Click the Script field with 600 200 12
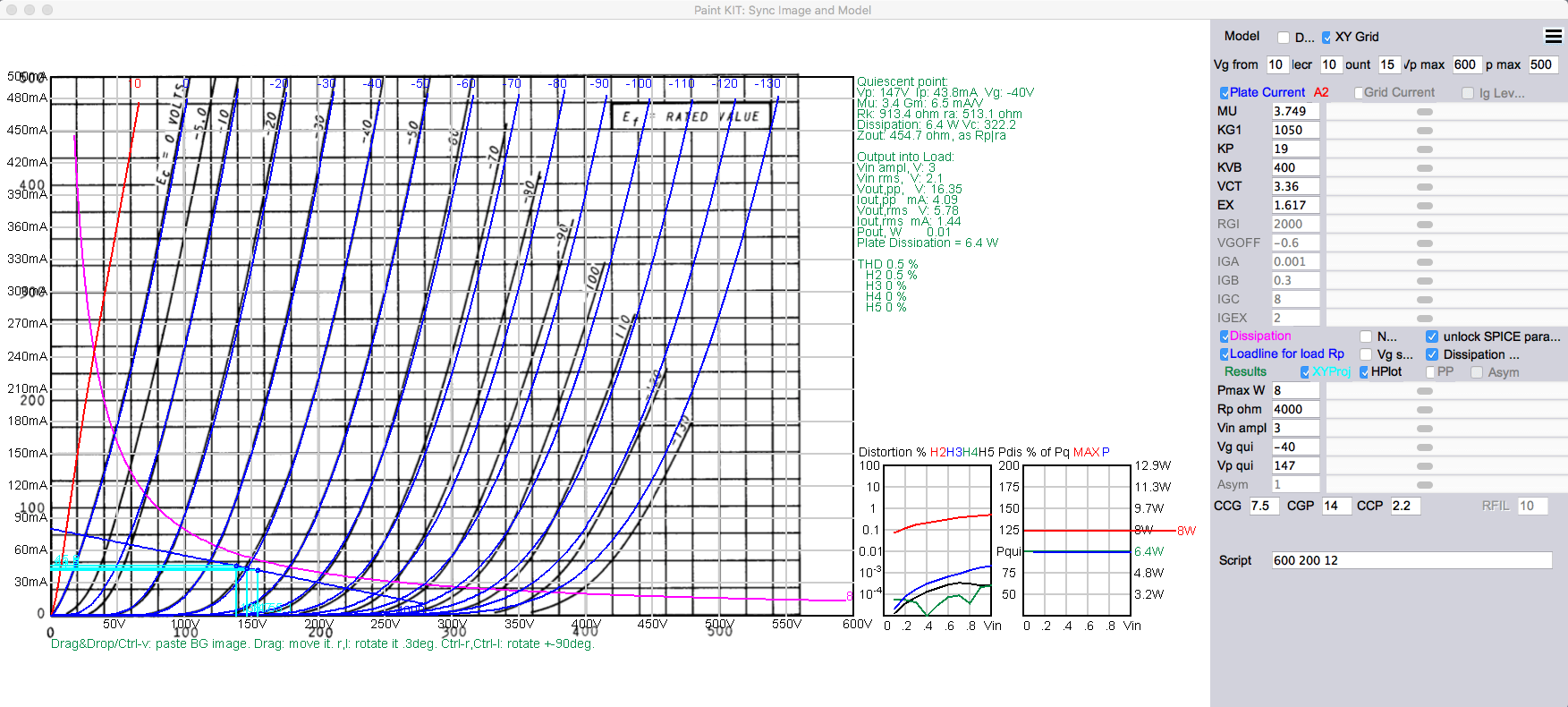The width and height of the screenshot is (1568, 707). (x=1411, y=561)
